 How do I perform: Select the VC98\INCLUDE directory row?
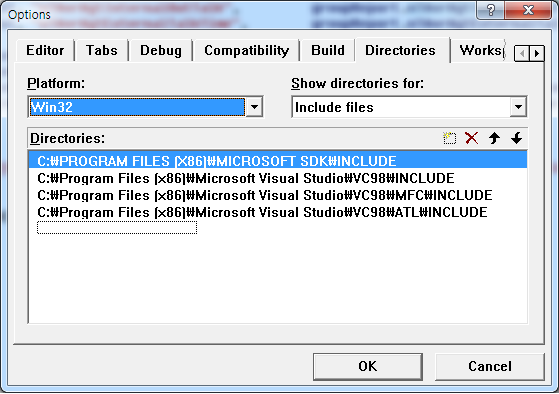click(278, 178)
